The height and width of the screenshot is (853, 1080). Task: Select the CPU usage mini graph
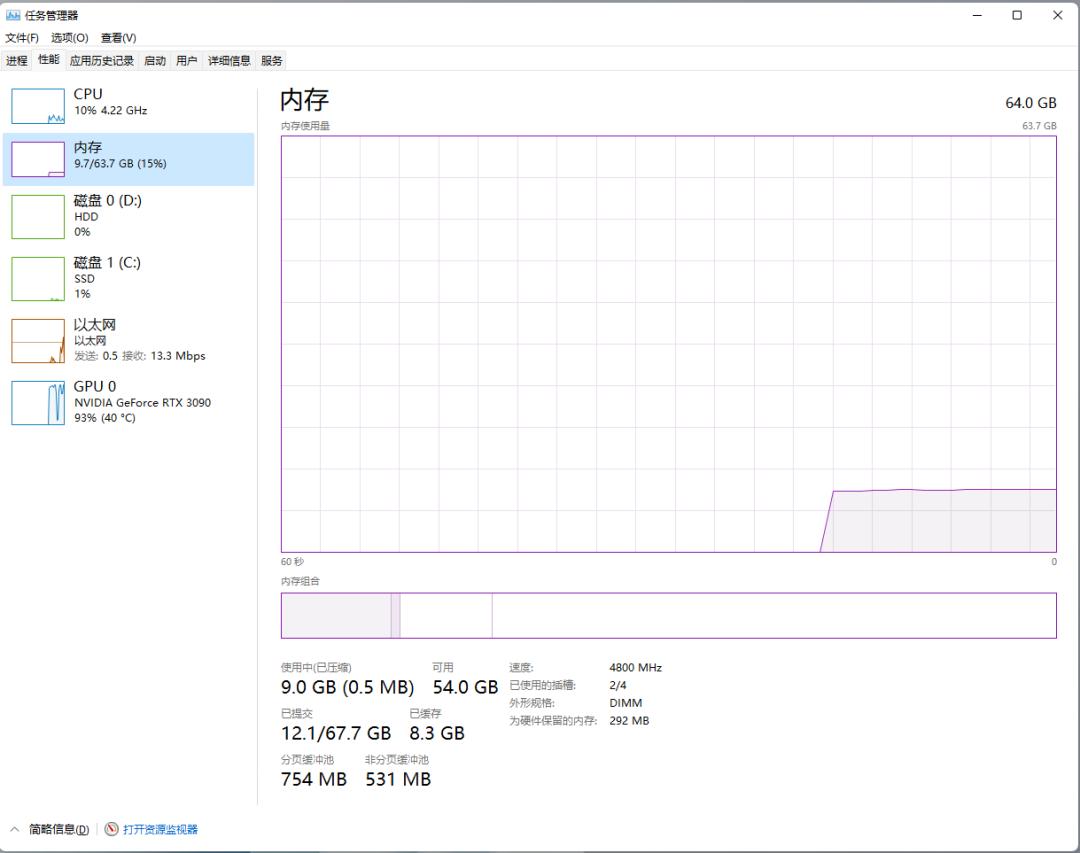tap(38, 106)
